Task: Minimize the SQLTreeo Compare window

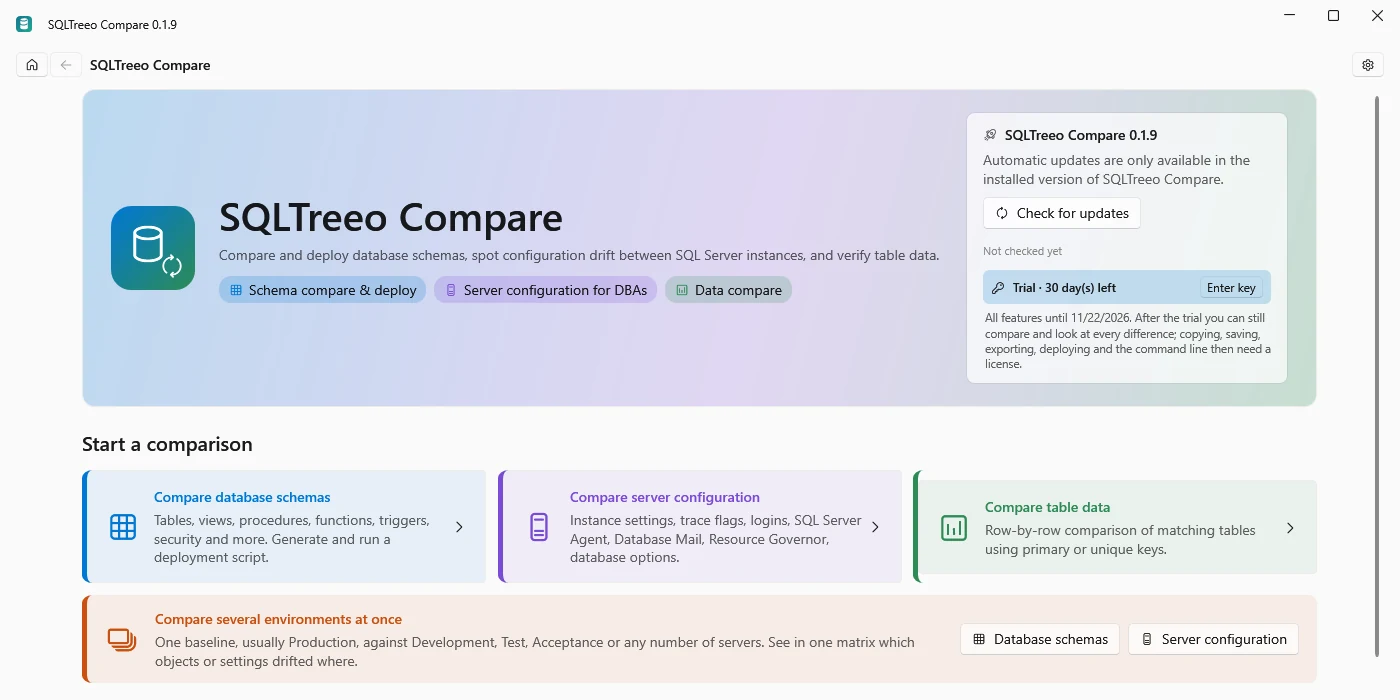Action: click(1288, 16)
